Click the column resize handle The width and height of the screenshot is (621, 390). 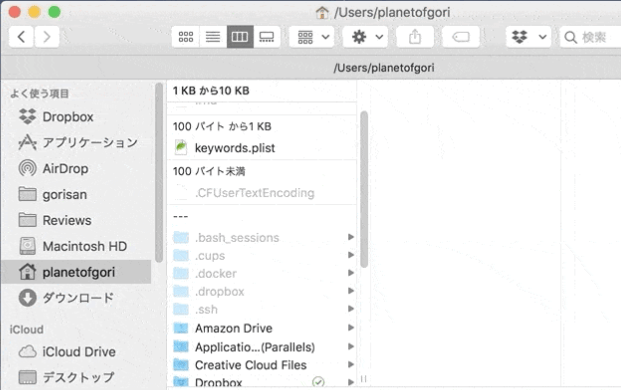[364, 379]
